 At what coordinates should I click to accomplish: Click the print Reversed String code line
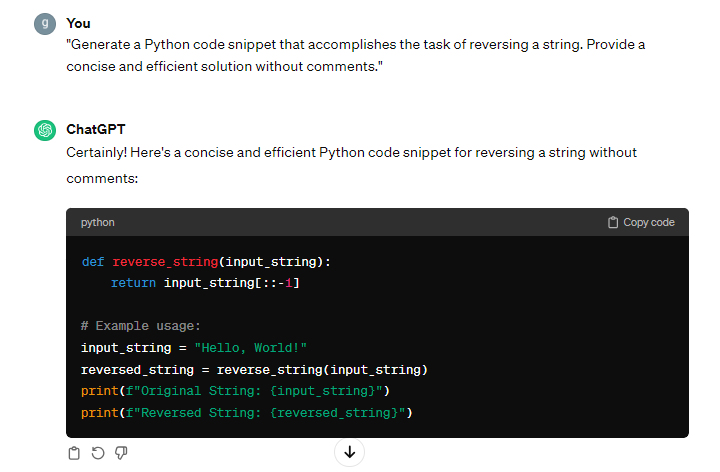247,413
